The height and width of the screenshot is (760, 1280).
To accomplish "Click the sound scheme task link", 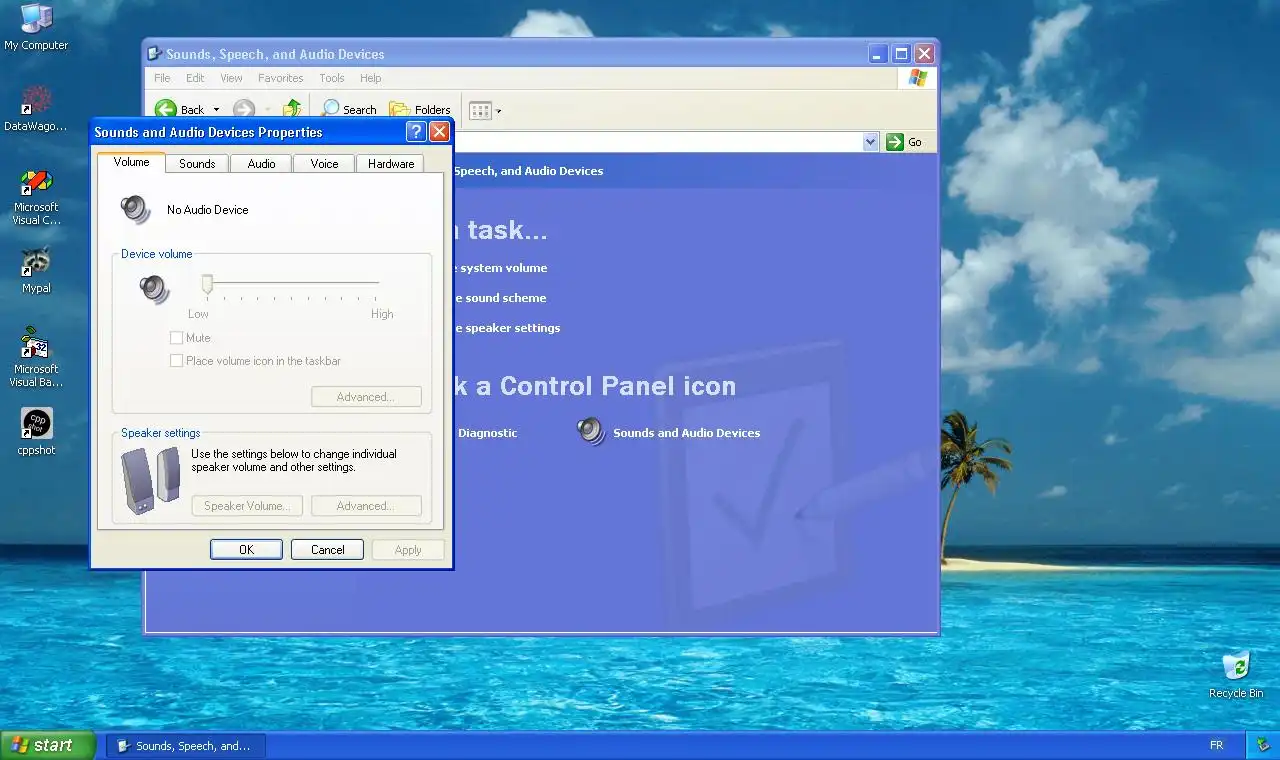I will (500, 298).
